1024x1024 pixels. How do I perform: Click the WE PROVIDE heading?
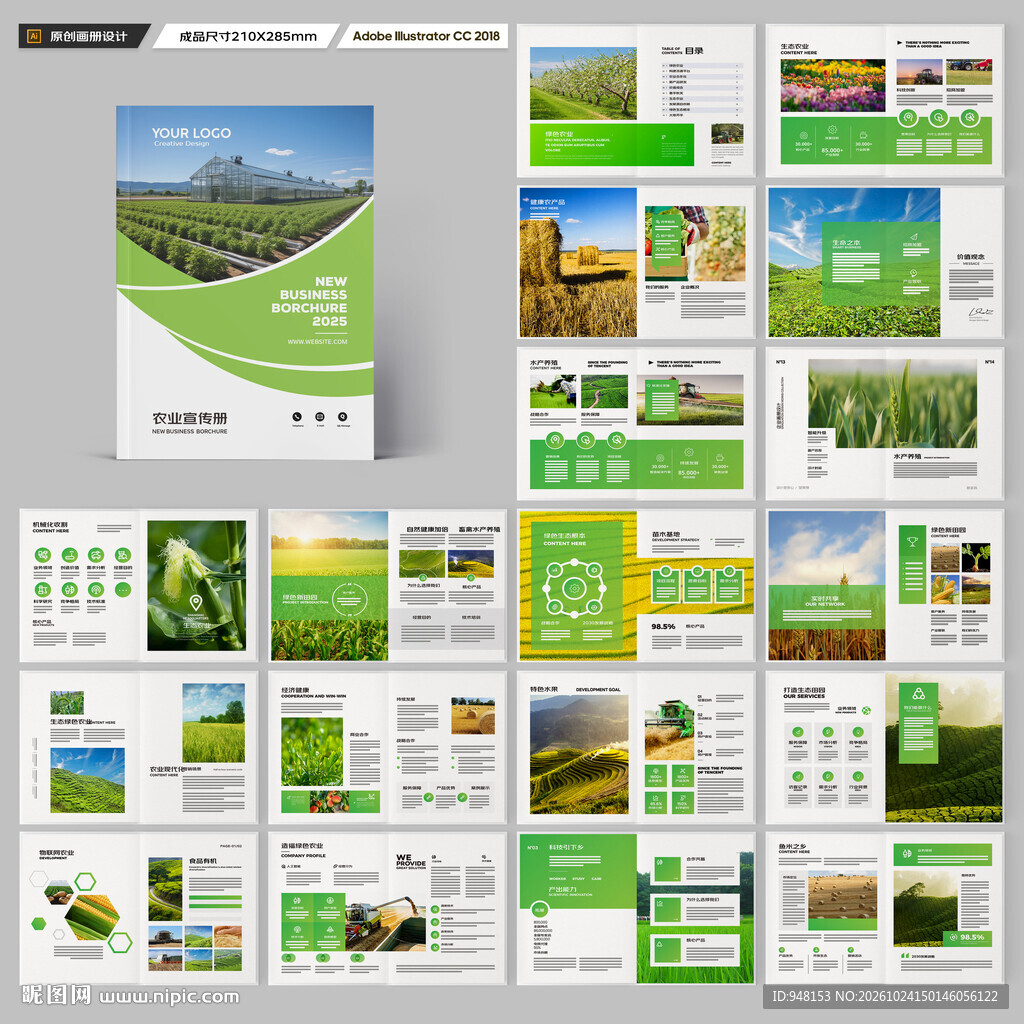(411, 861)
